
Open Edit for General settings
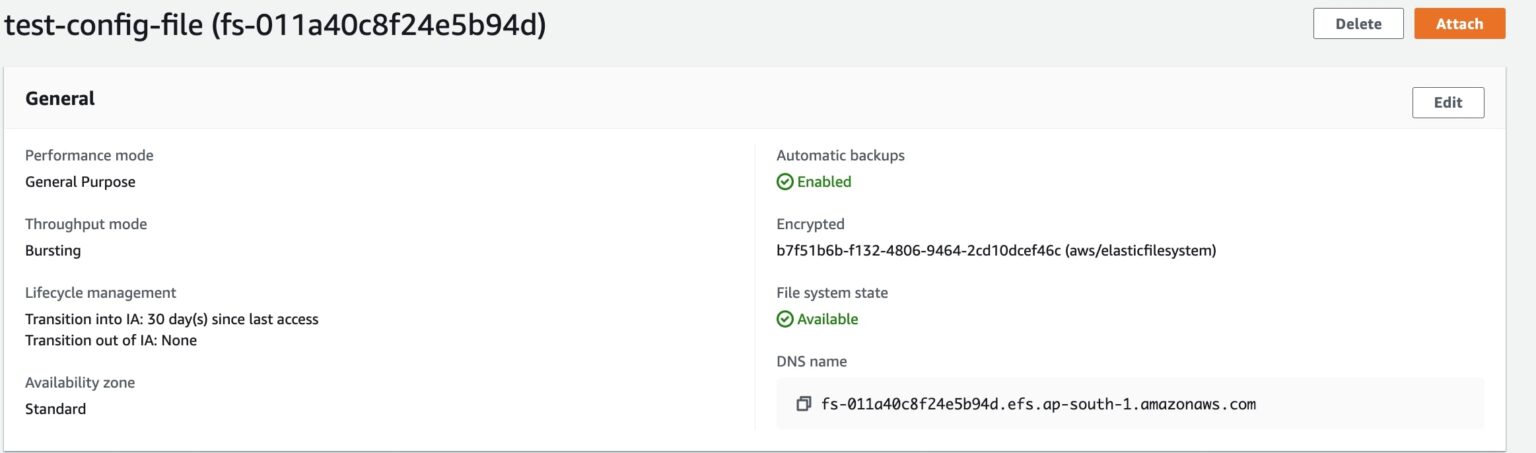tap(1447, 102)
